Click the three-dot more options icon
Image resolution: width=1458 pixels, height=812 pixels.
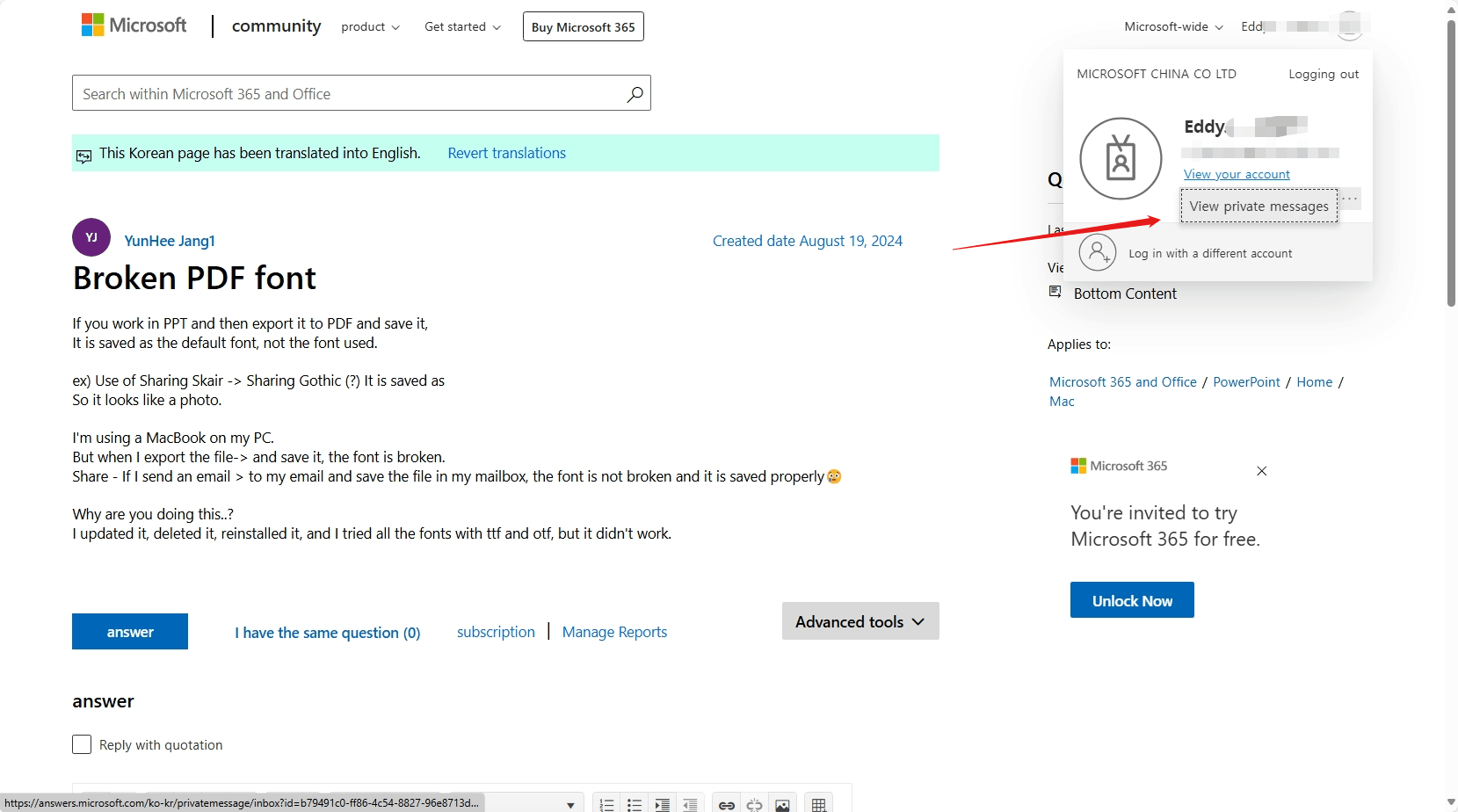pos(1351,199)
